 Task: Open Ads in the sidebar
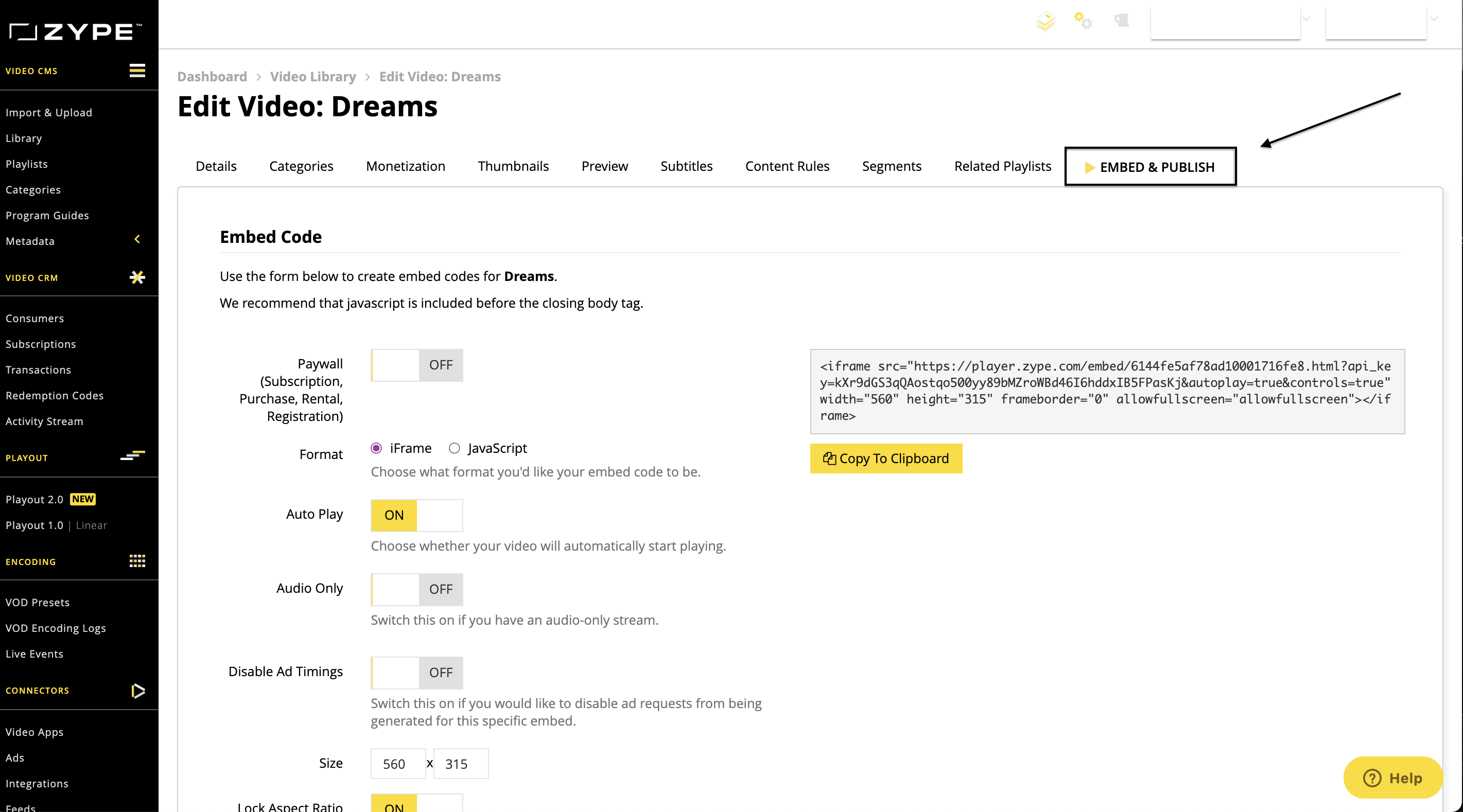15,757
